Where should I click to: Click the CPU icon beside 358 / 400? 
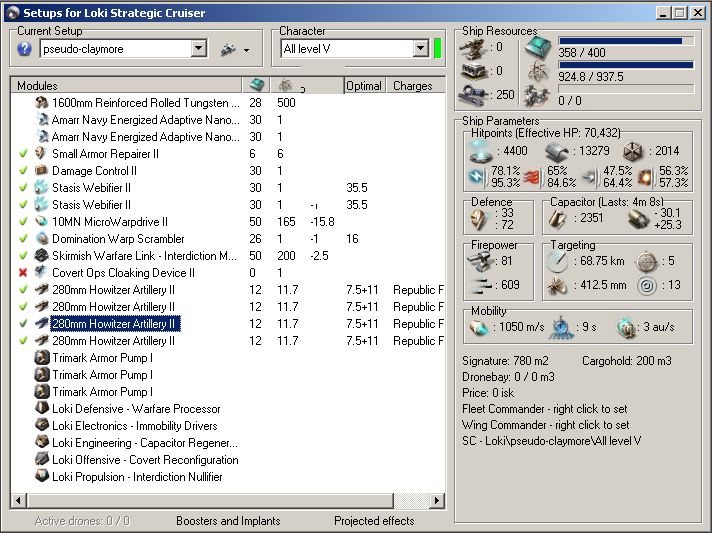tap(539, 47)
